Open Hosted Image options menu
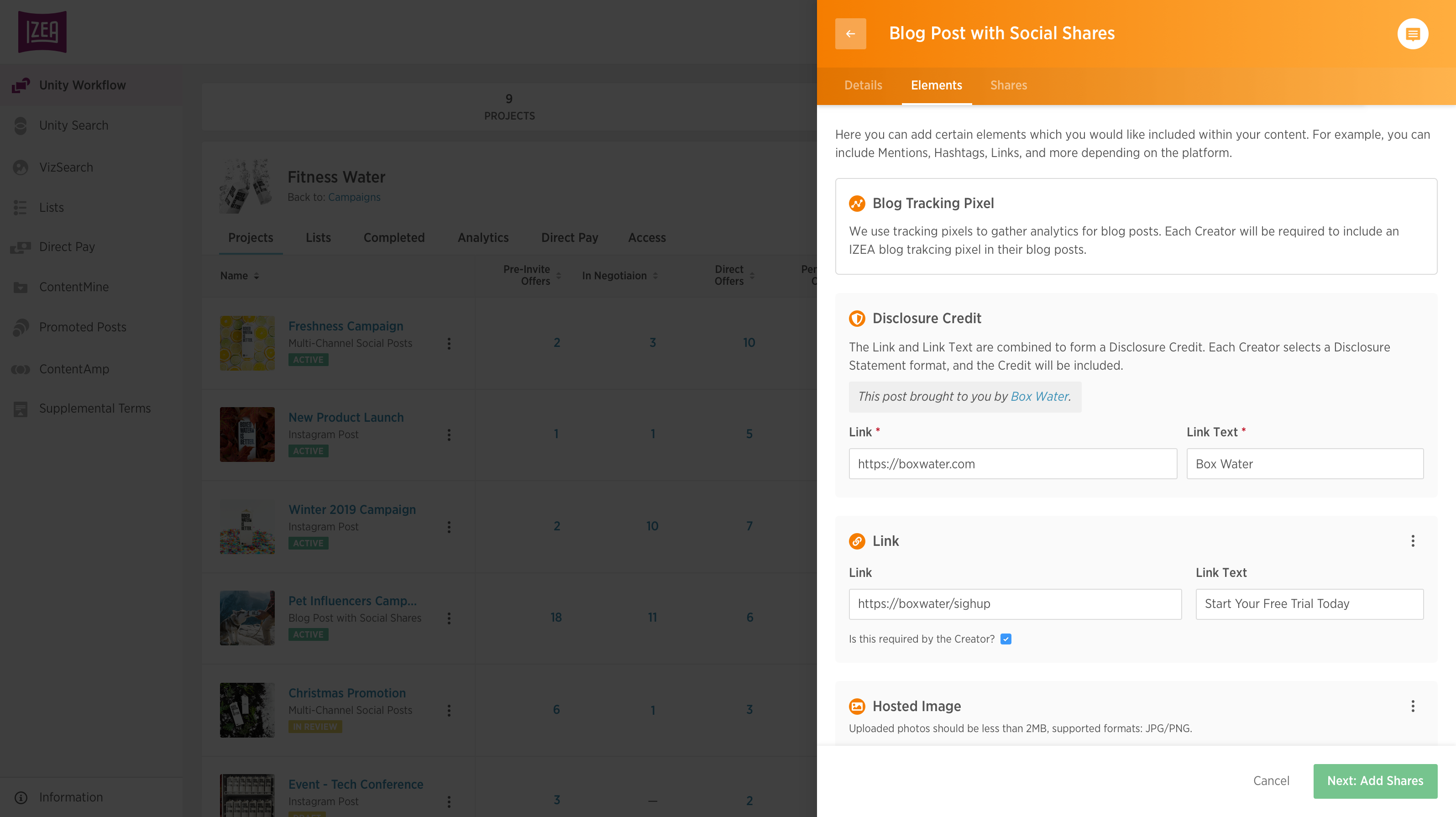Screen dimensions: 1456x817 [1413, 706]
